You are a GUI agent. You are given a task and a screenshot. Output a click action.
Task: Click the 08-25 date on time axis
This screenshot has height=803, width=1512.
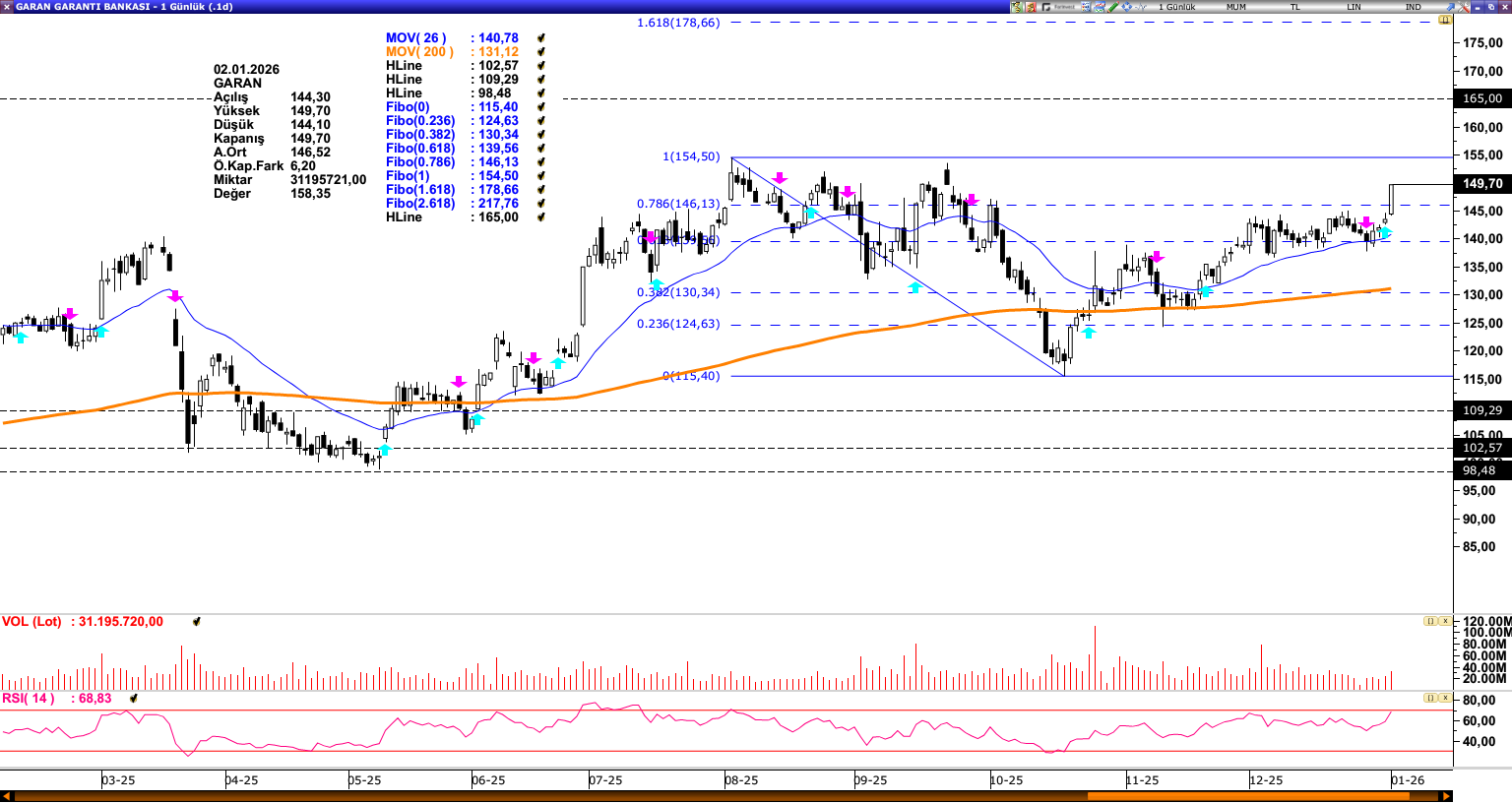[741, 780]
